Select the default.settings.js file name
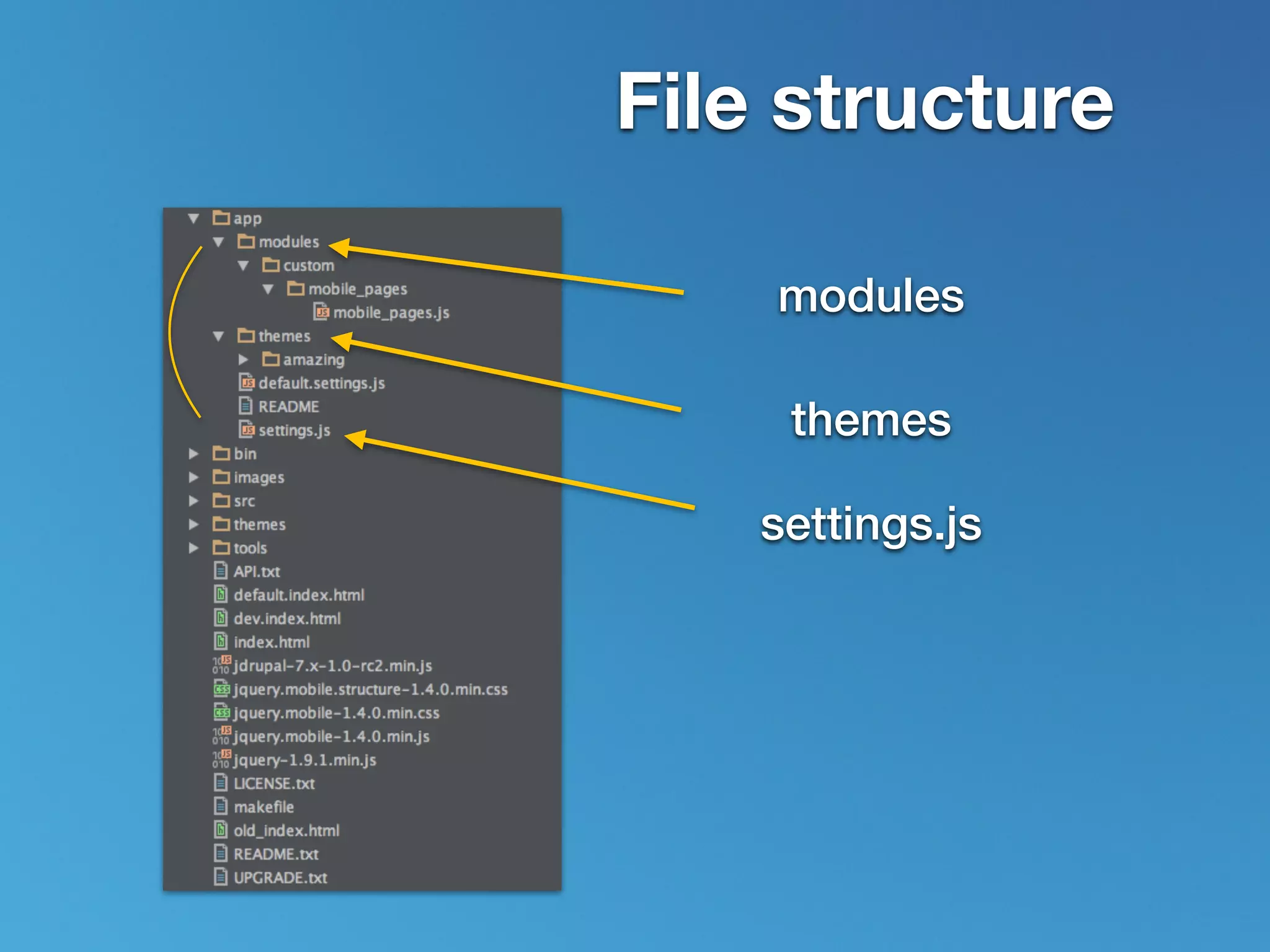 click(322, 384)
